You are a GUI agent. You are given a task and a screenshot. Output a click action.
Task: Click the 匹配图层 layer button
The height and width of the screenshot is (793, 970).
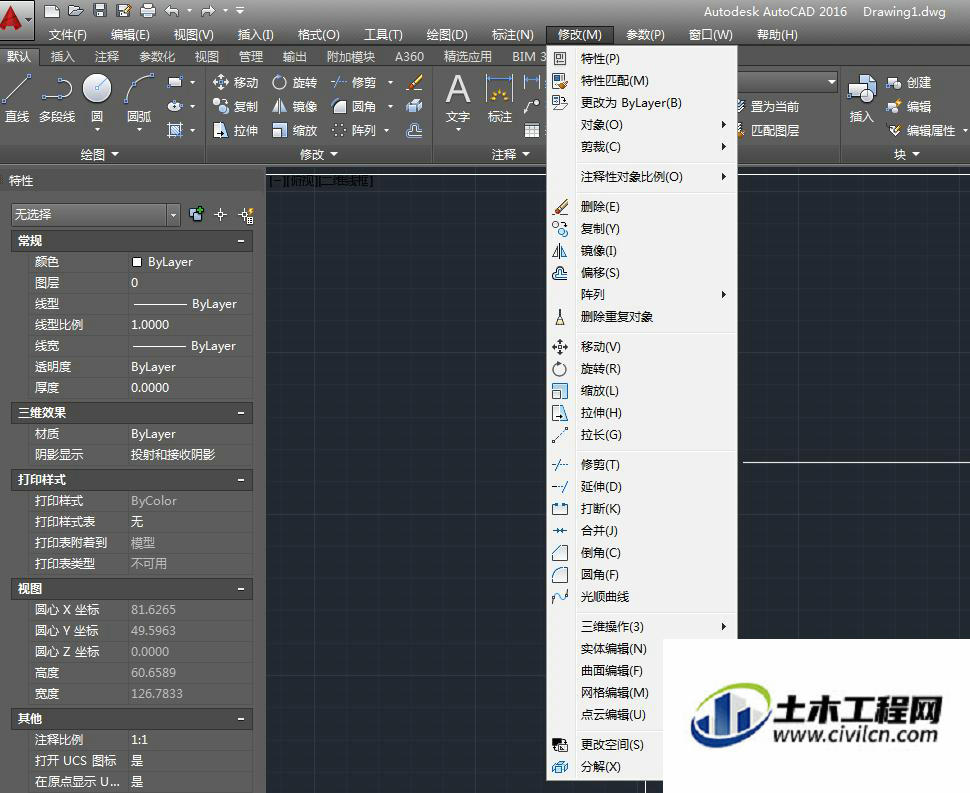click(768, 131)
